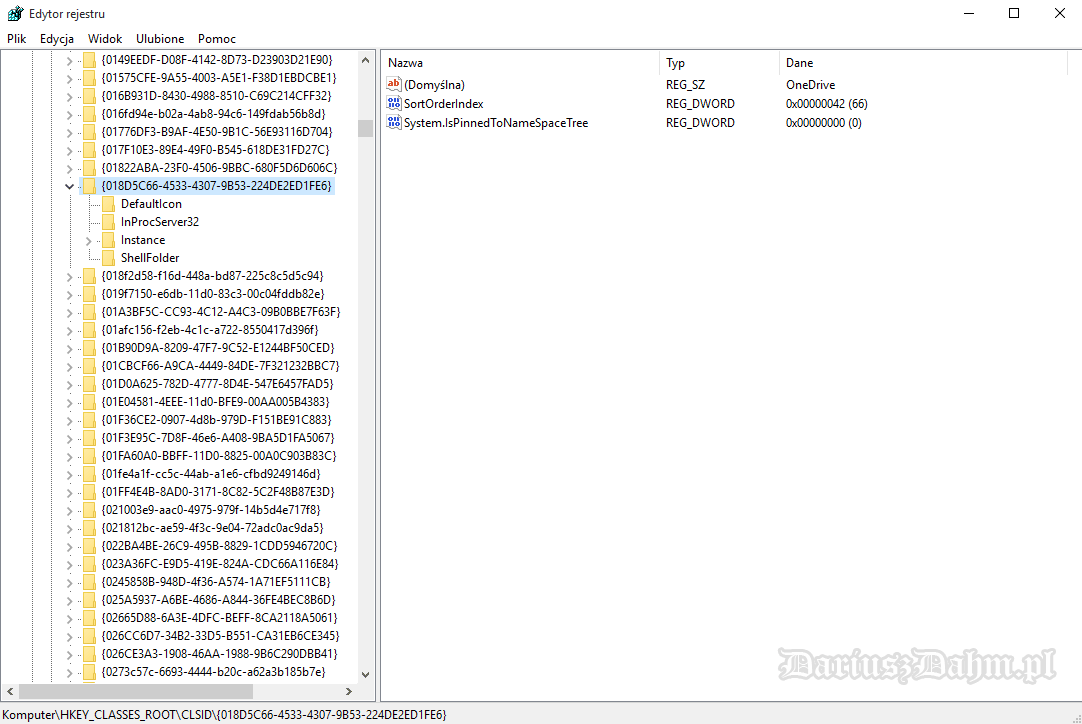The height and width of the screenshot is (724, 1082).
Task: Click folder icon of {01776DF3-B9AF-4E50-9B1C-56E93116D704}
Action: 89,132
